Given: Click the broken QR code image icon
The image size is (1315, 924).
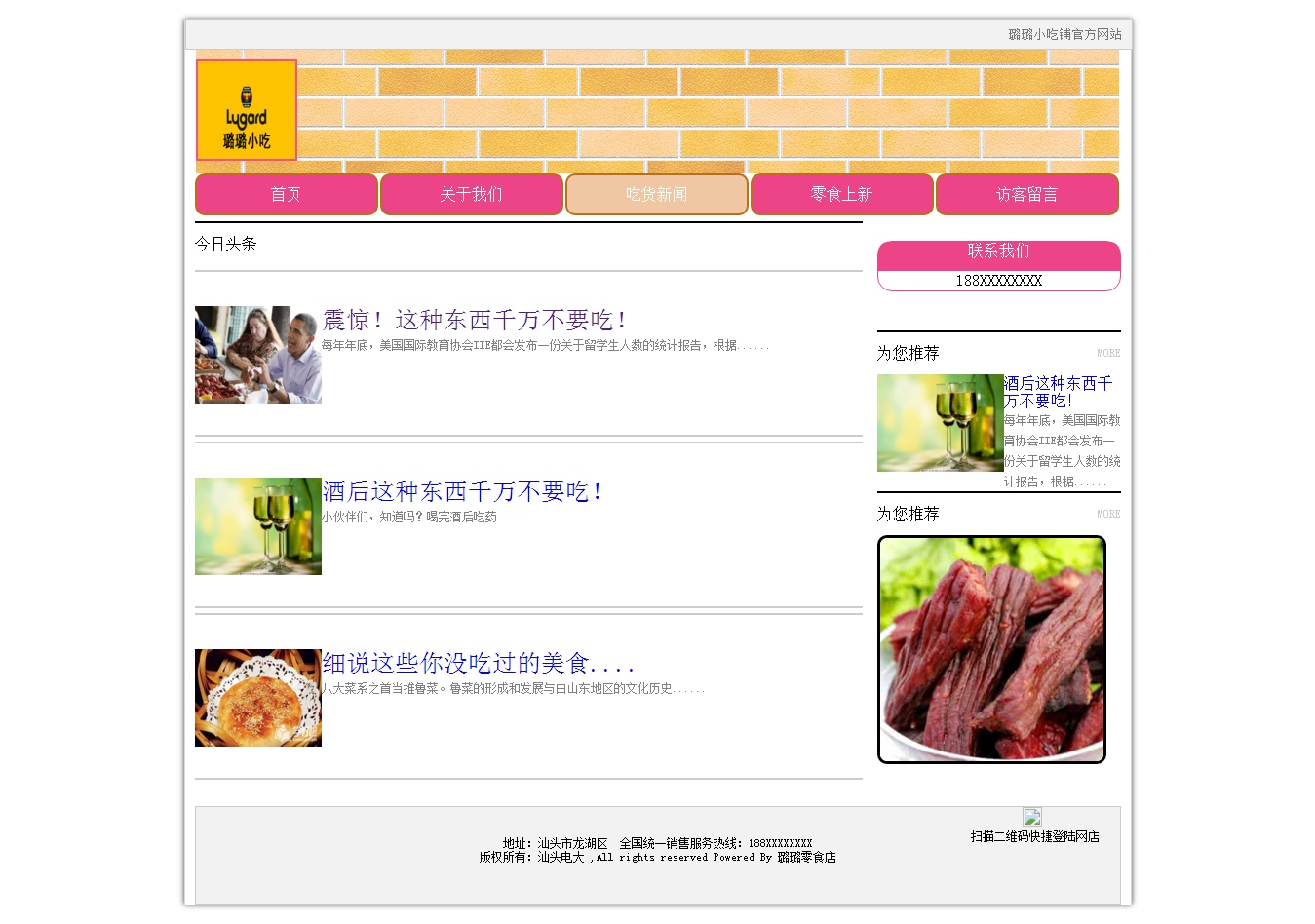Looking at the screenshot, I should (x=1032, y=817).
